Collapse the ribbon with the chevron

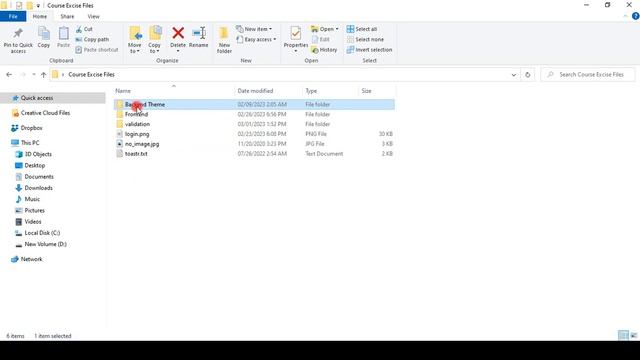click(625, 16)
